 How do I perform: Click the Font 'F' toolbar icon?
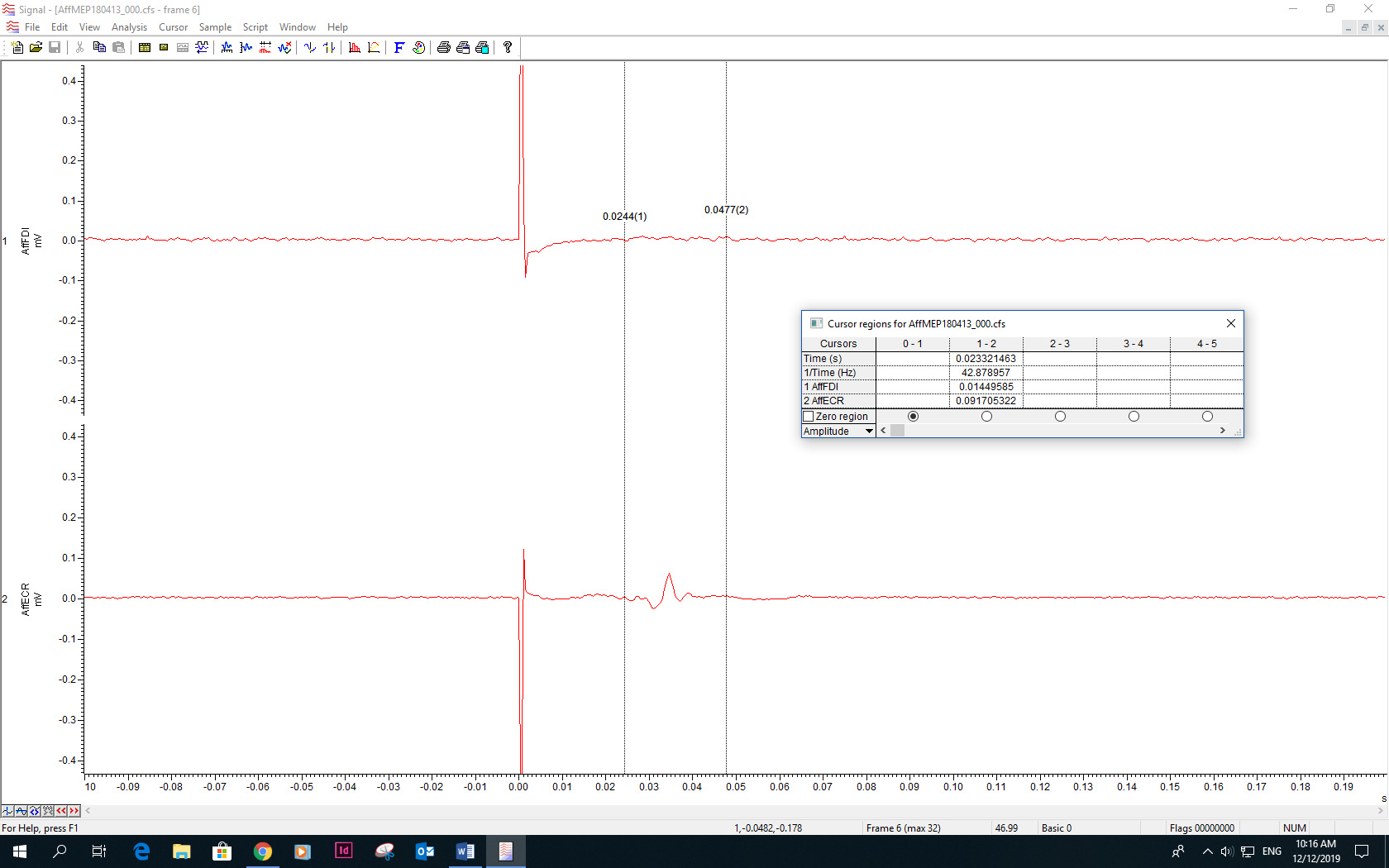point(399,48)
